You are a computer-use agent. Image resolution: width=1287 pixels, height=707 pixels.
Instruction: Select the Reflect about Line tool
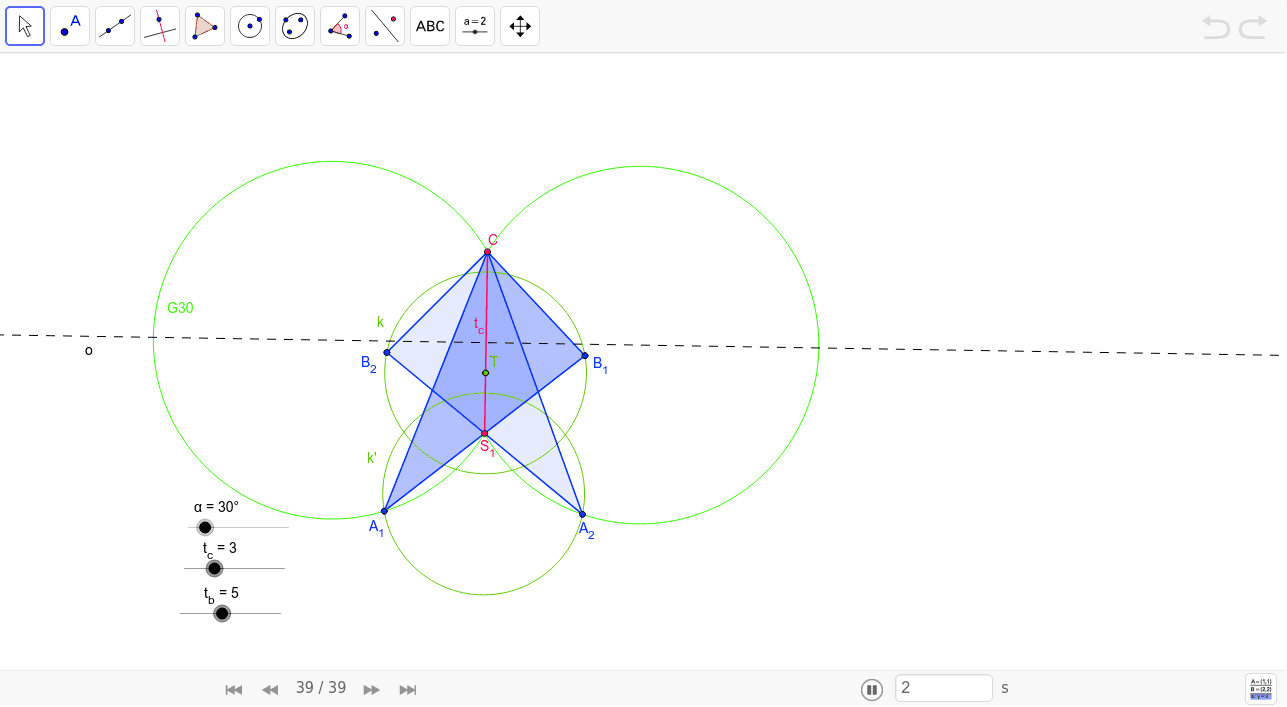click(x=385, y=26)
